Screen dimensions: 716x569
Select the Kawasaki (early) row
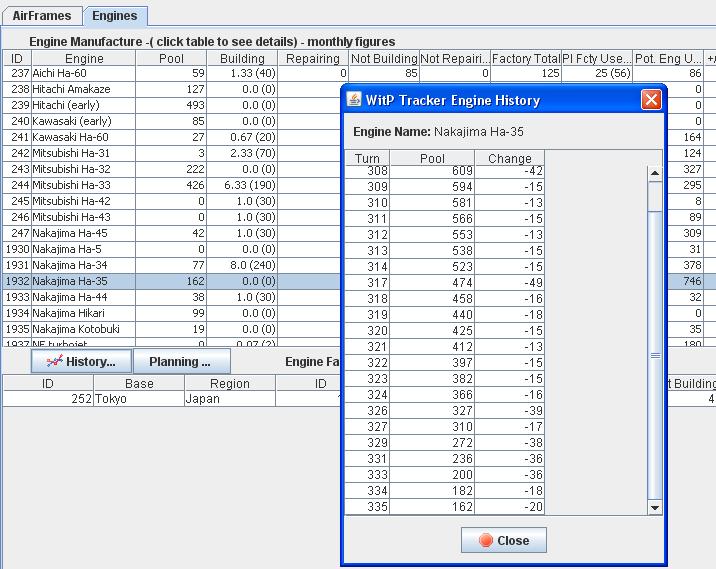pyautogui.click(x=172, y=121)
